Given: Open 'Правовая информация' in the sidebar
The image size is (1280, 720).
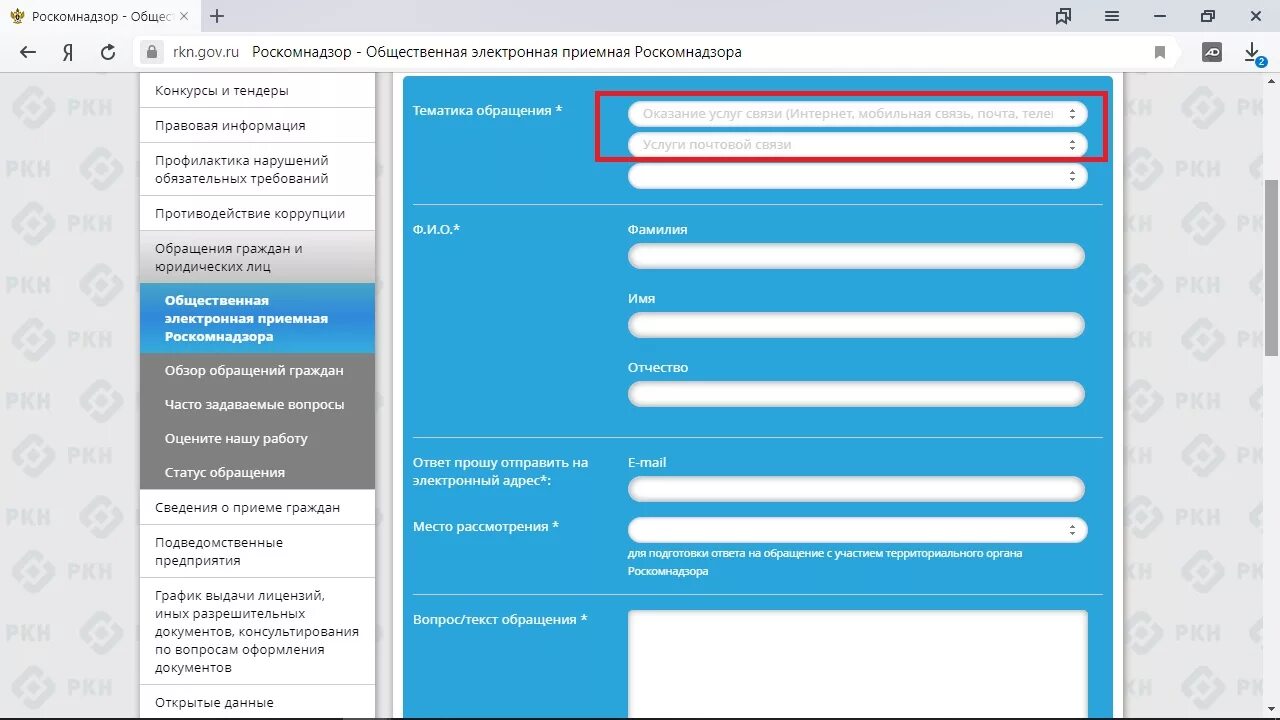Looking at the screenshot, I should pyautogui.click(x=257, y=125).
